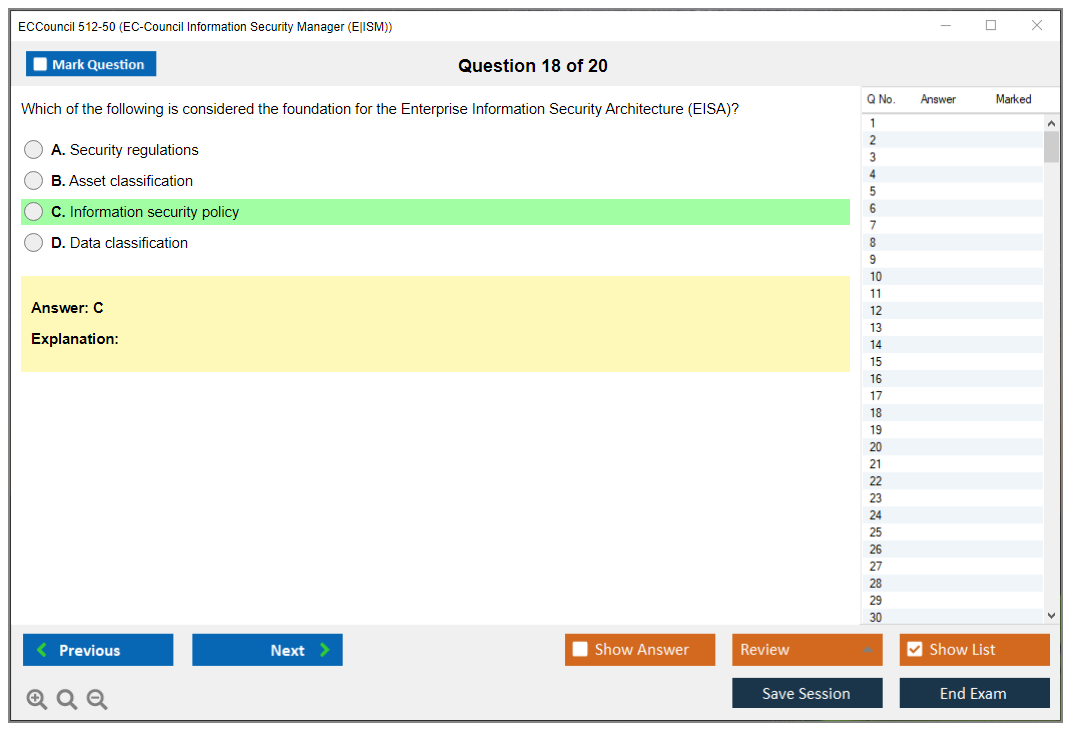Screen dimensions: 1075x735
Task: Uncheck the Show List checkbox
Action: pyautogui.click(x=914, y=650)
